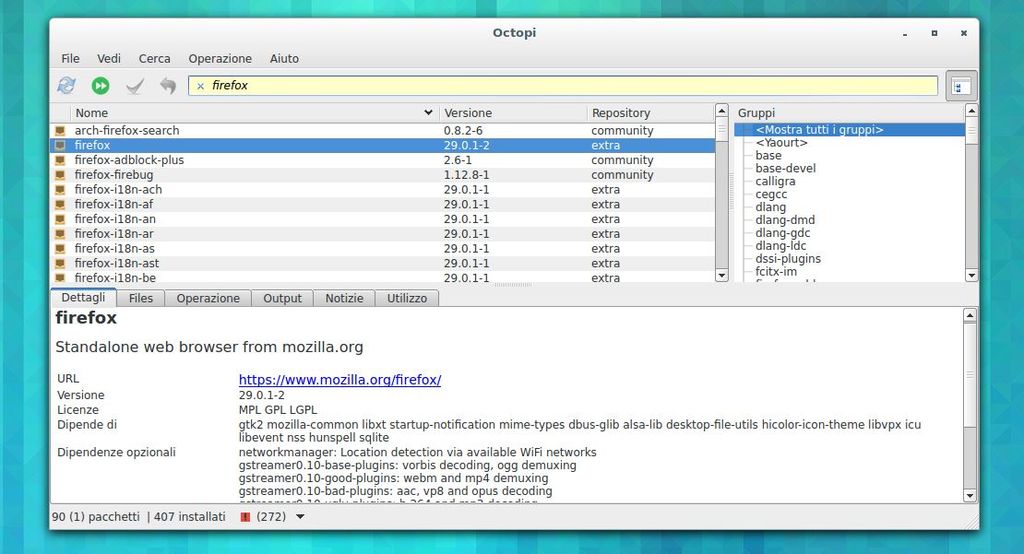Screen dimensions: 1024x554
Task: Open the Operazione menu
Action: click(220, 59)
